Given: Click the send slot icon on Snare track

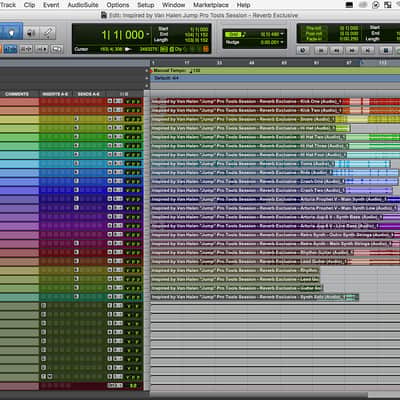Looking at the screenshot, I should pyautogui.click(x=76, y=119).
